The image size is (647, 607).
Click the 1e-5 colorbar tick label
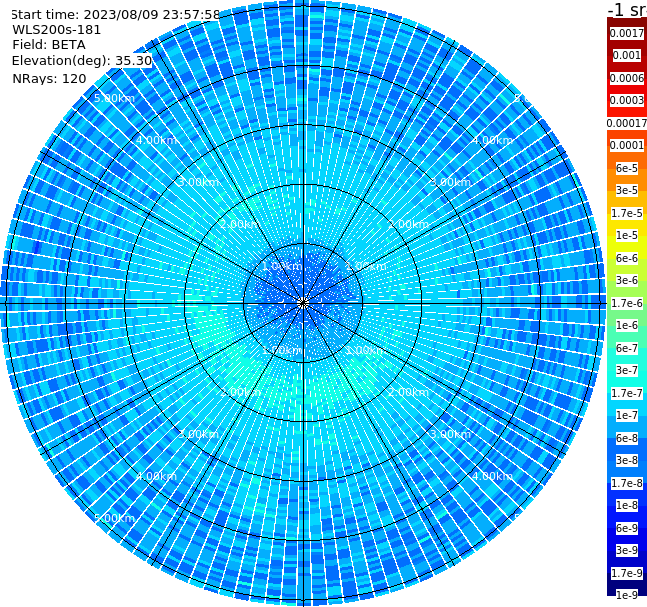[x=627, y=235]
